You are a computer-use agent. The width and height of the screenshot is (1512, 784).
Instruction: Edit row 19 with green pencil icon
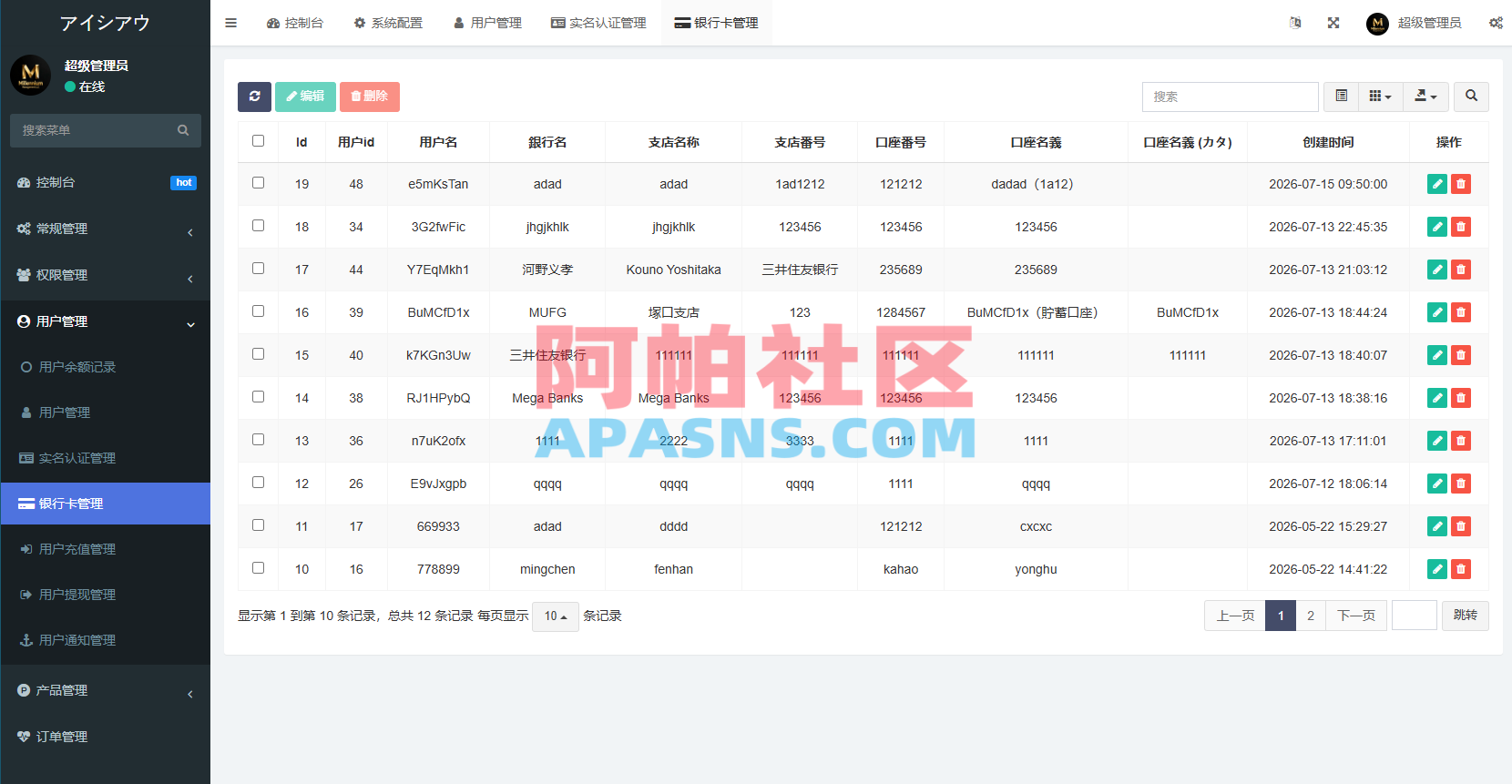tap(1437, 184)
